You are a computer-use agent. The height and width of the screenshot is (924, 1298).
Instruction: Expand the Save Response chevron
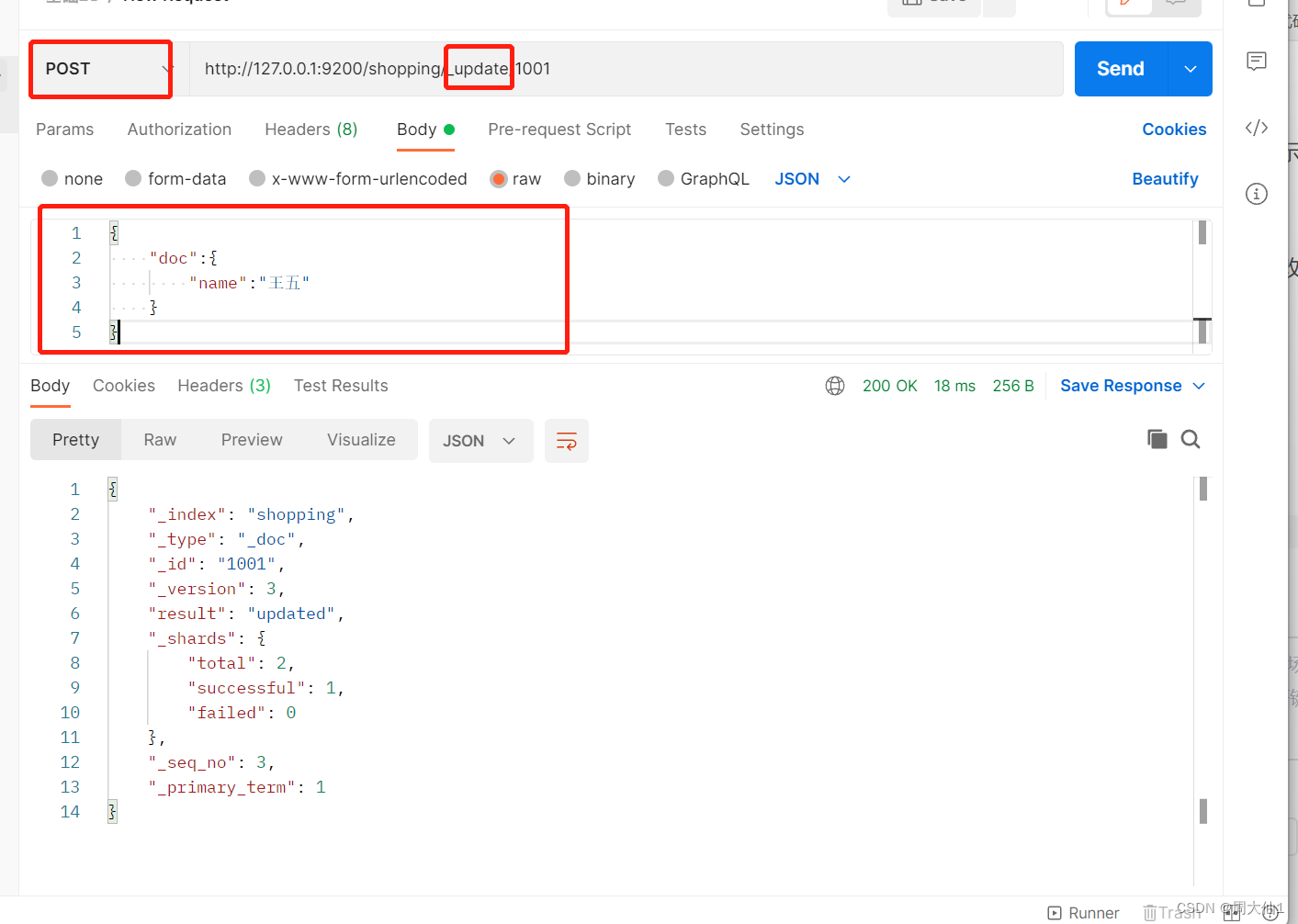[x=1199, y=386]
